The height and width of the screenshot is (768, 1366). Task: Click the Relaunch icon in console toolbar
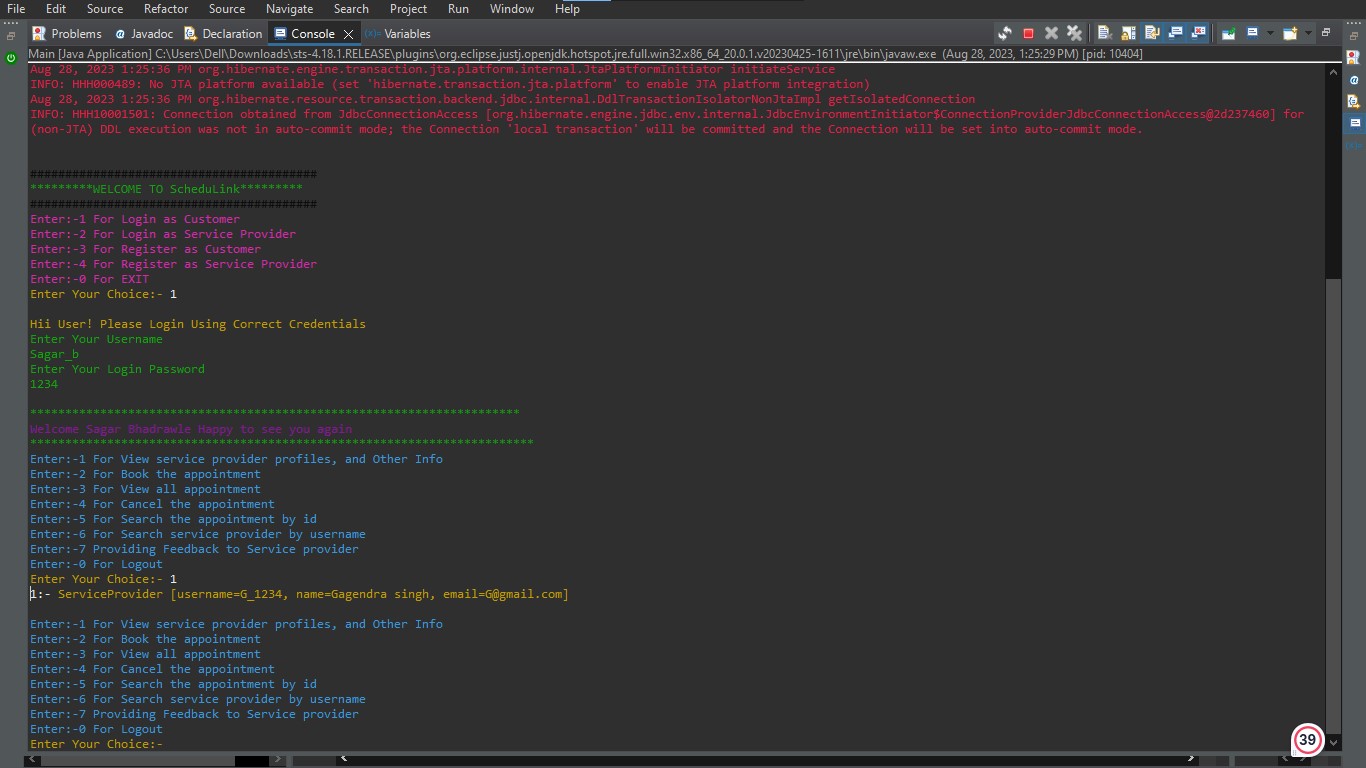pyautogui.click(x=1005, y=33)
